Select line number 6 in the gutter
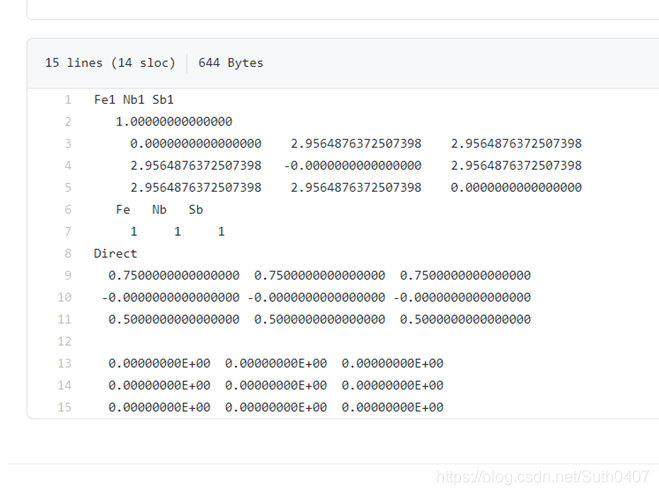 click(68, 210)
